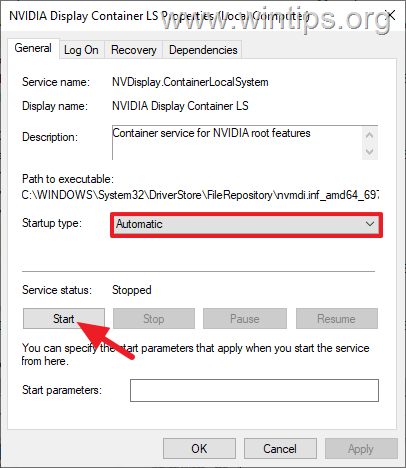Click the Apply button
Screen dimensions: 406x468
(361, 449)
